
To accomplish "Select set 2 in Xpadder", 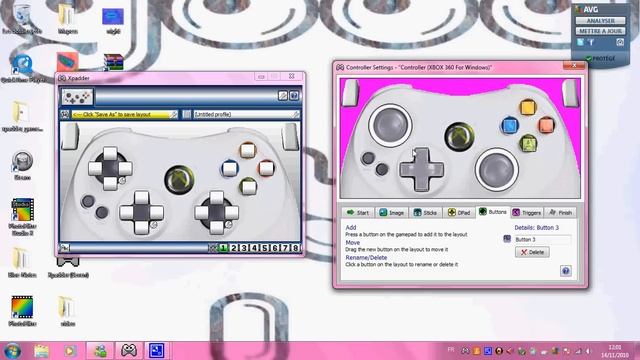I will (x=234, y=248).
